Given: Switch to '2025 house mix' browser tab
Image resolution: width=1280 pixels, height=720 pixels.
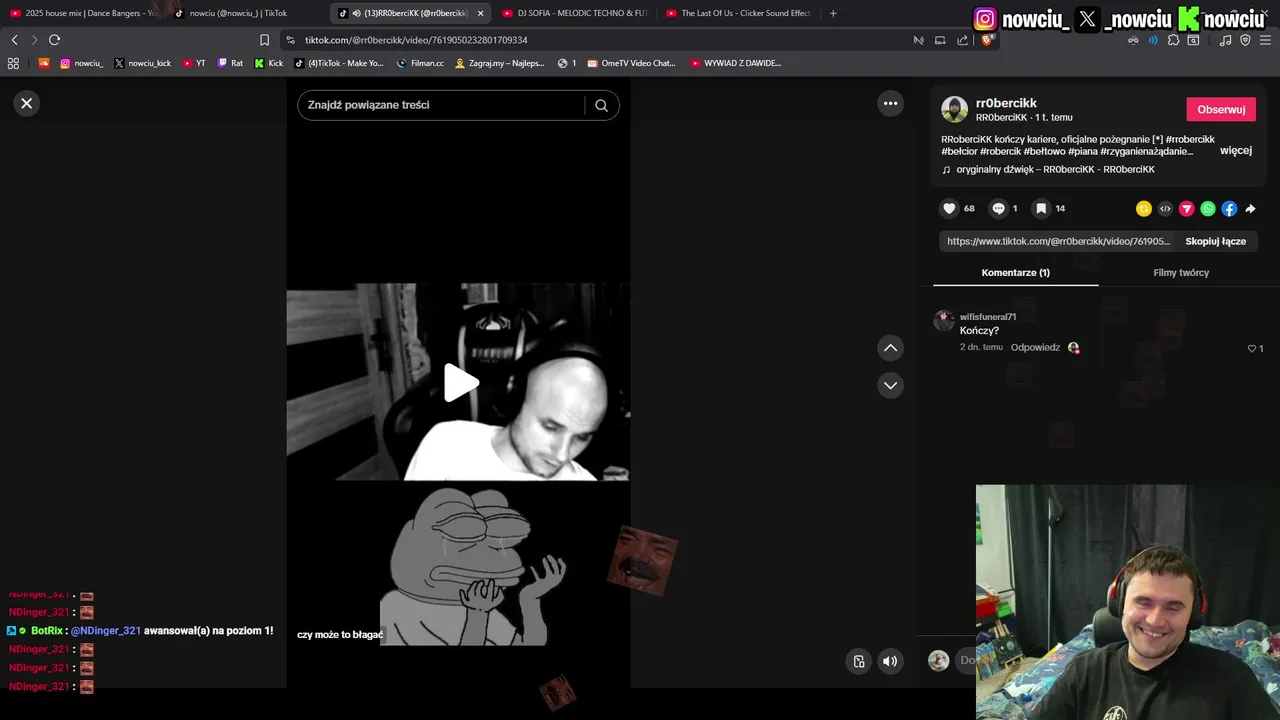Looking at the screenshot, I should pyautogui.click(x=85, y=13).
